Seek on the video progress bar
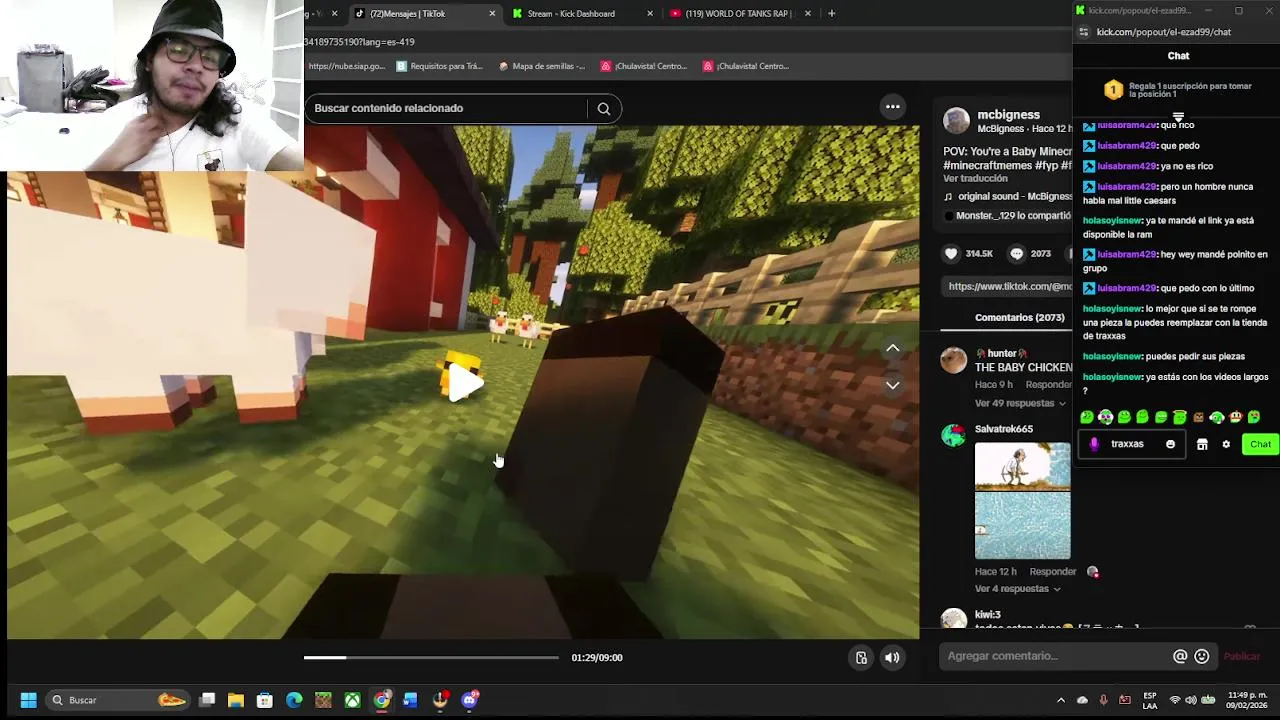The image size is (1280, 720). 431,658
